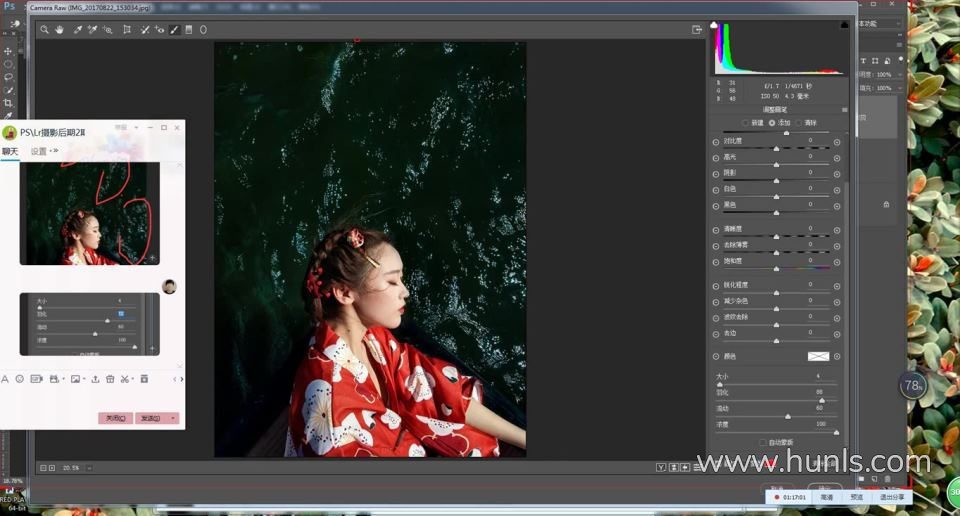Click 退出分享 button in recording bar
Viewport: 960px width, 516px height.
pyautogui.click(x=891, y=497)
